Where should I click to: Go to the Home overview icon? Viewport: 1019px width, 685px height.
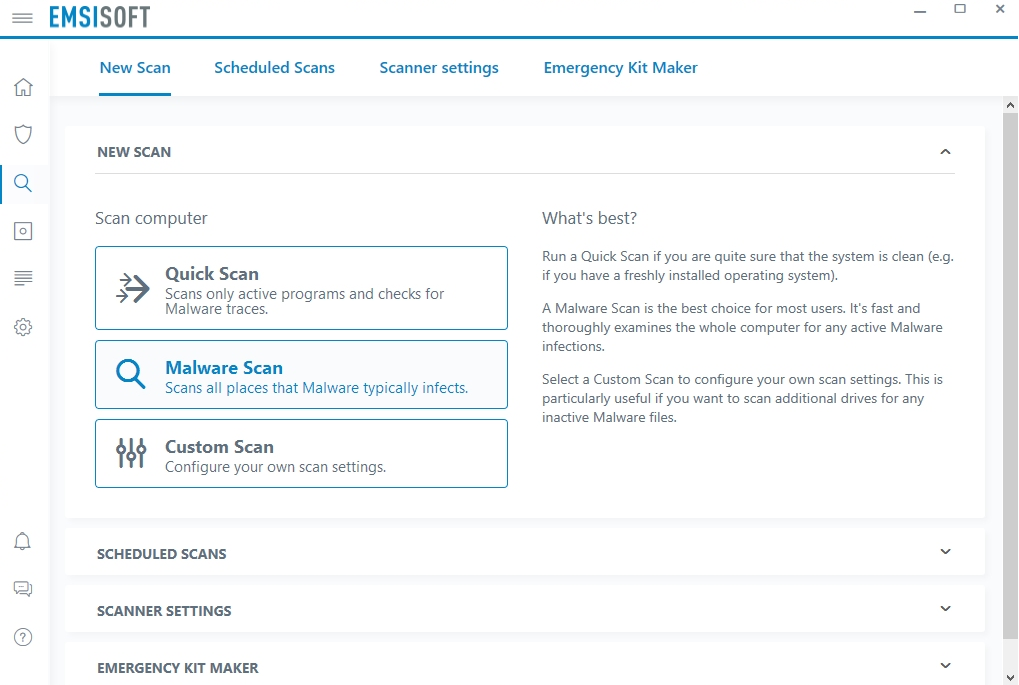coord(23,87)
